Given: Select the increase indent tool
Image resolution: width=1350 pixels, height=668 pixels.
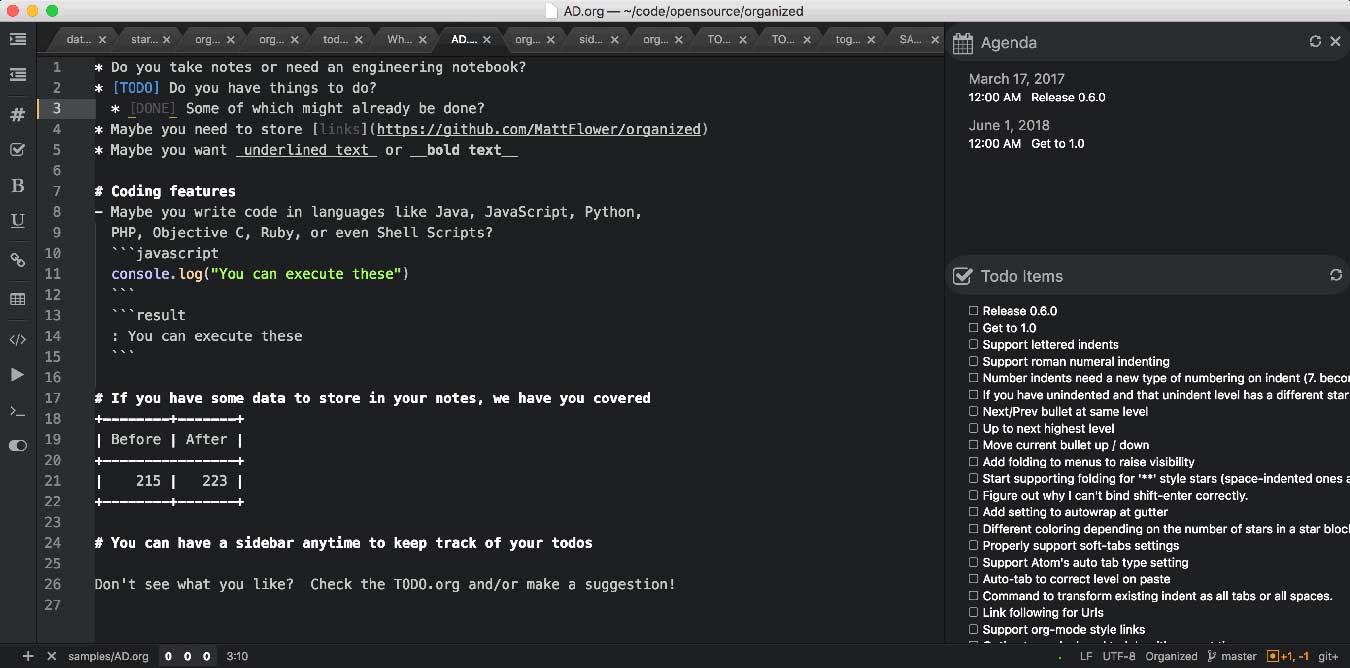Looking at the screenshot, I should pos(17,39).
